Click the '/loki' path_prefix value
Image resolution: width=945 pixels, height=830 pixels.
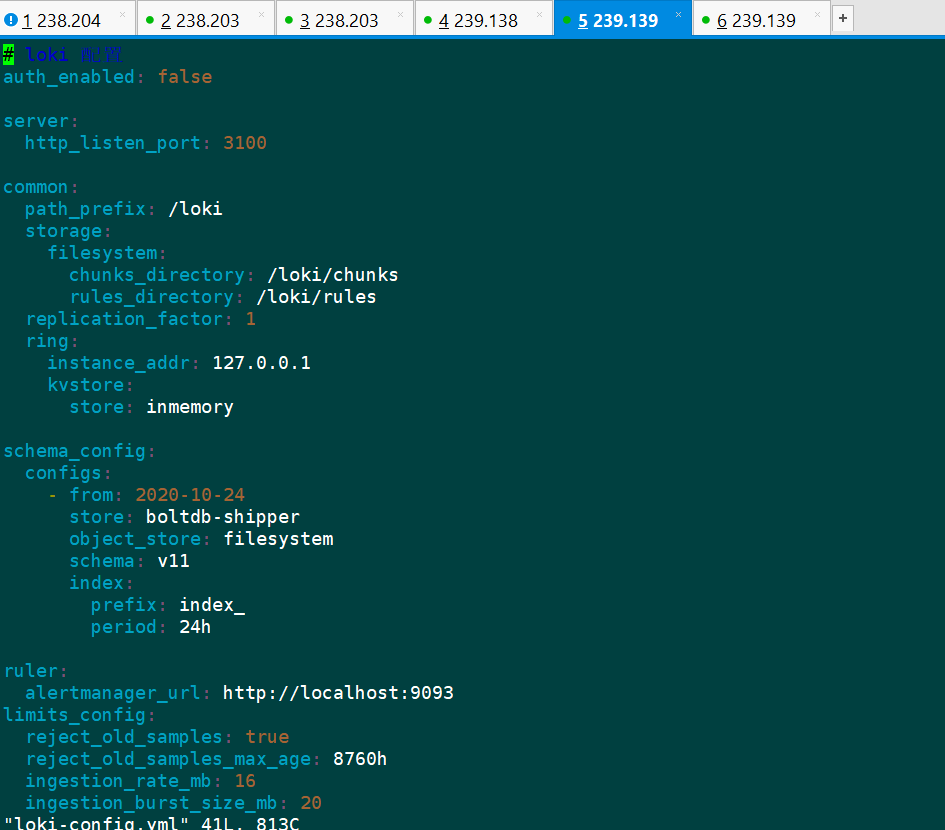point(195,209)
